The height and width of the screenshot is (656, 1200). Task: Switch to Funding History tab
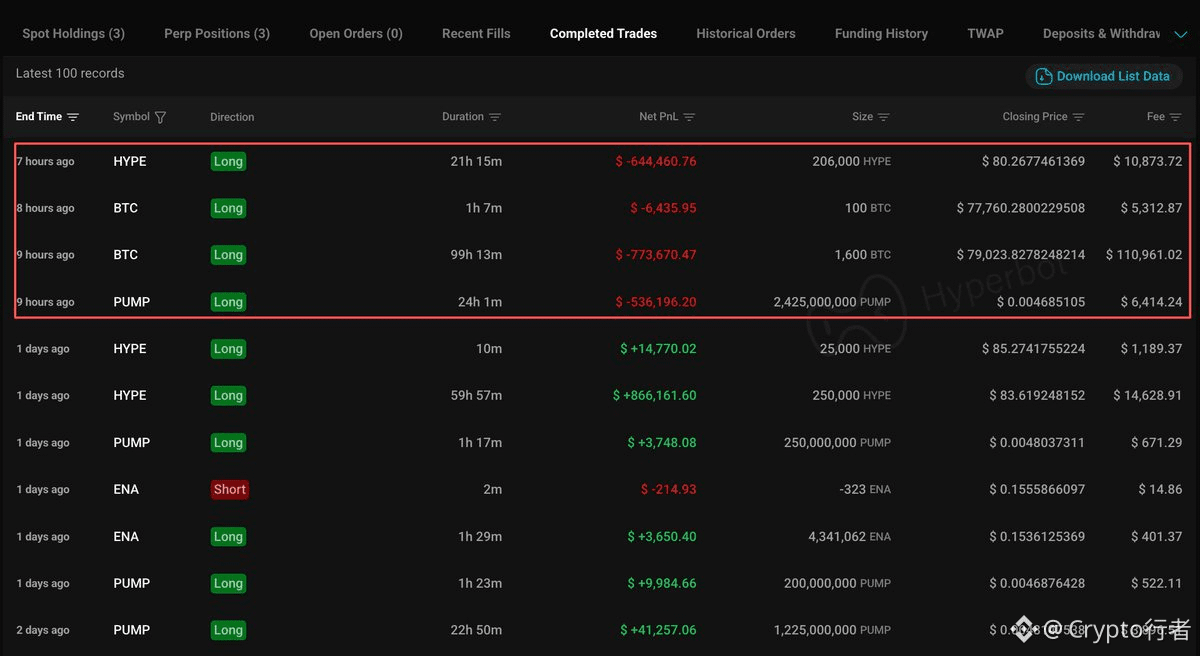pos(881,34)
